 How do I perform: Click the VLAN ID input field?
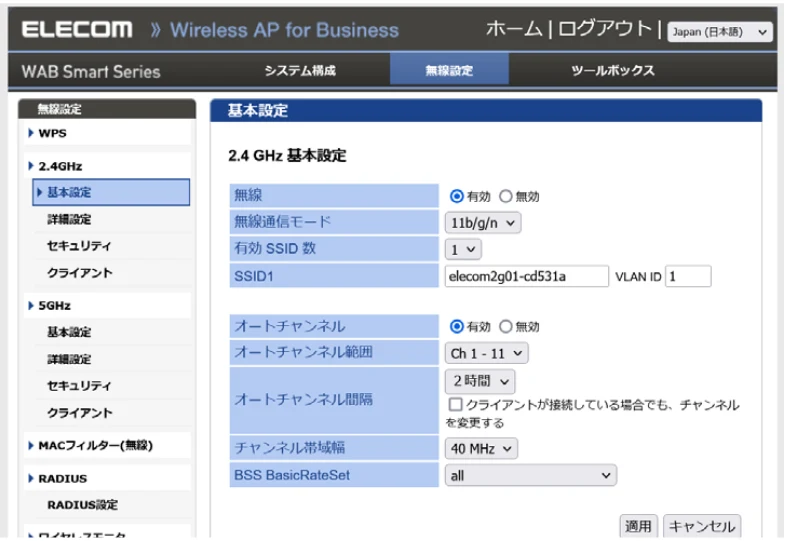pos(688,276)
